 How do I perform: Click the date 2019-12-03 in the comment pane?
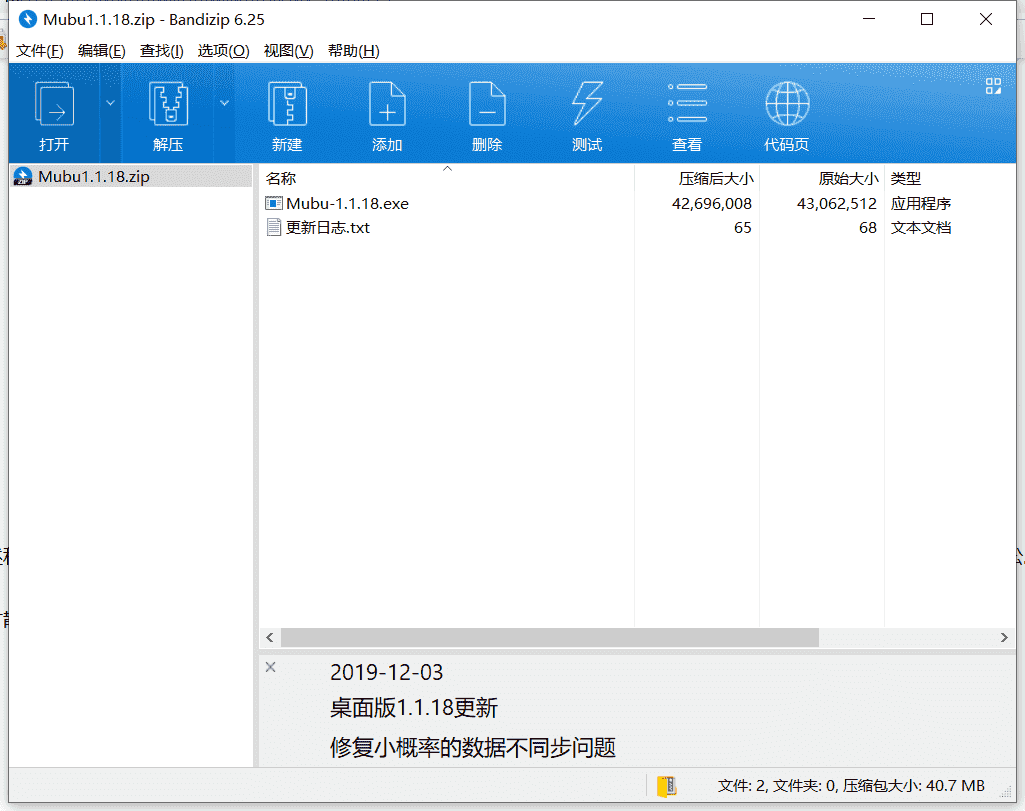point(386,672)
